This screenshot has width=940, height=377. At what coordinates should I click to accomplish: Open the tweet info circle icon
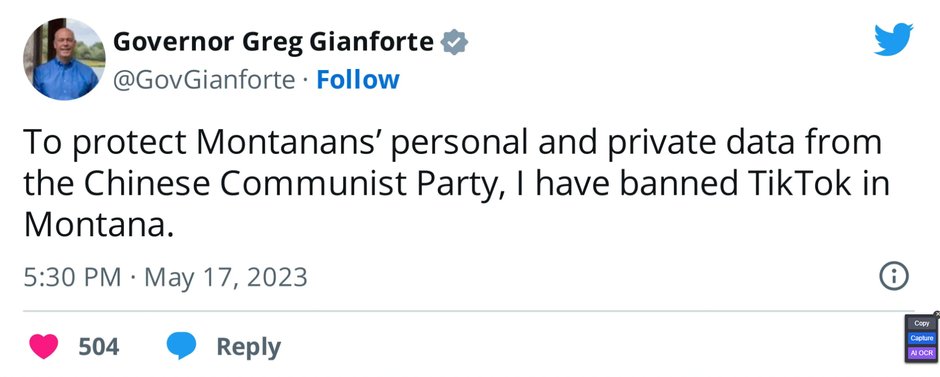894,277
